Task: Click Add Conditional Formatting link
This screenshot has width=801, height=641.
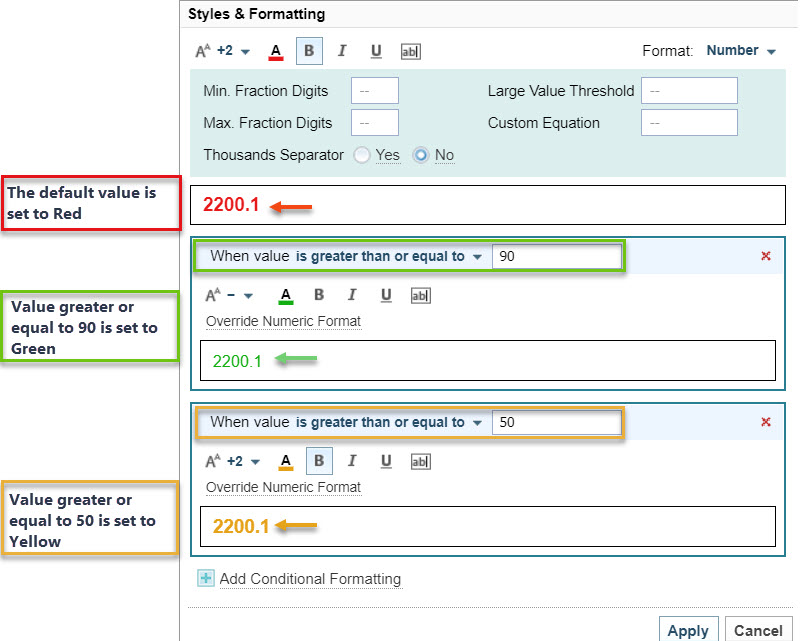Action: coord(309,579)
